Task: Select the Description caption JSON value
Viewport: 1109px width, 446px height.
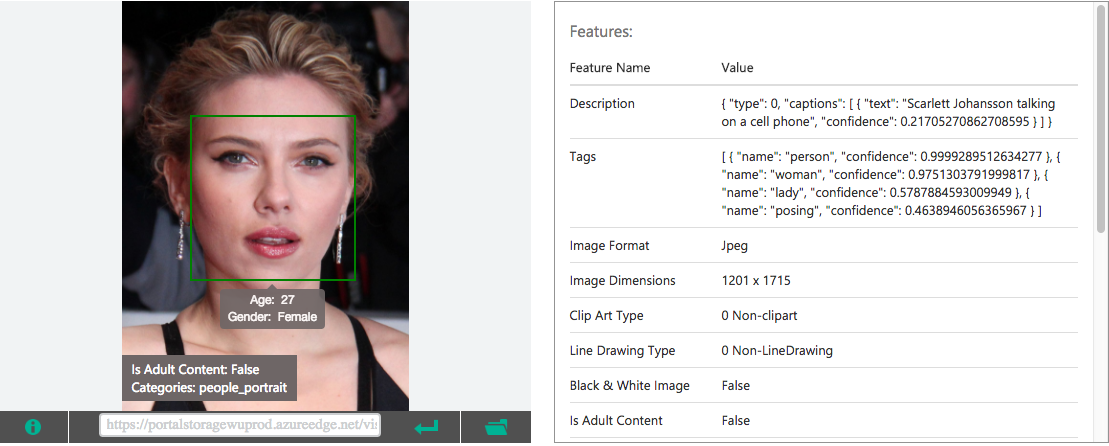Action: point(888,112)
